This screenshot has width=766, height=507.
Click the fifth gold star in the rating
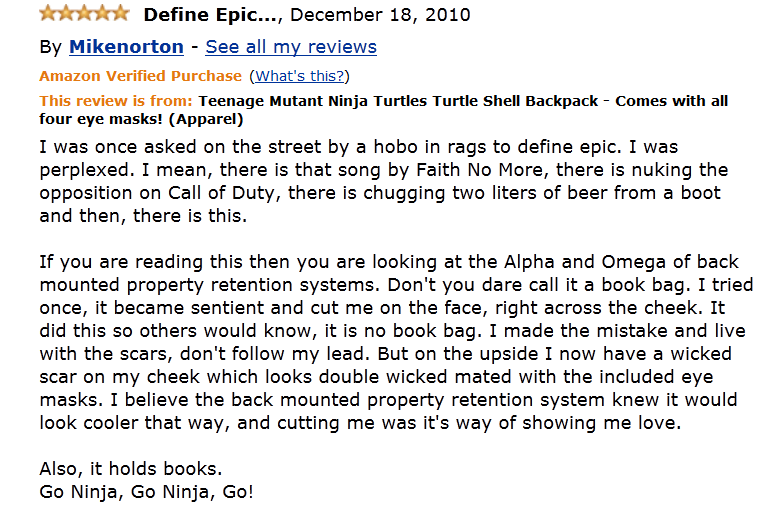coord(120,14)
